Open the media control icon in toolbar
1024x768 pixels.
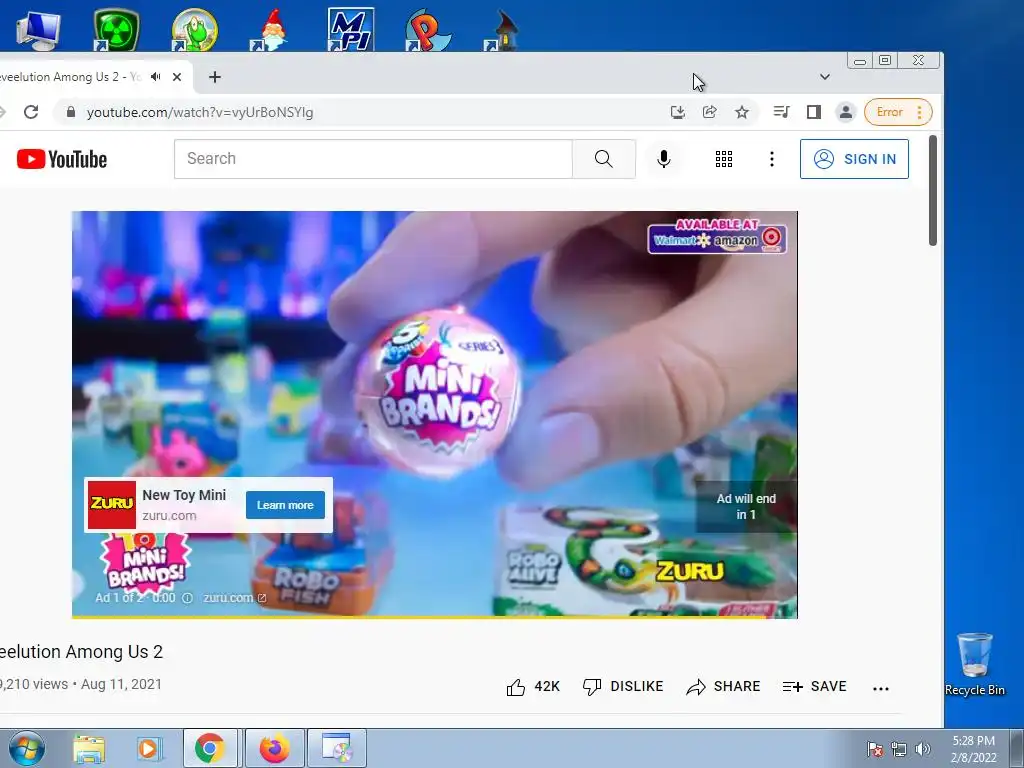pos(781,112)
